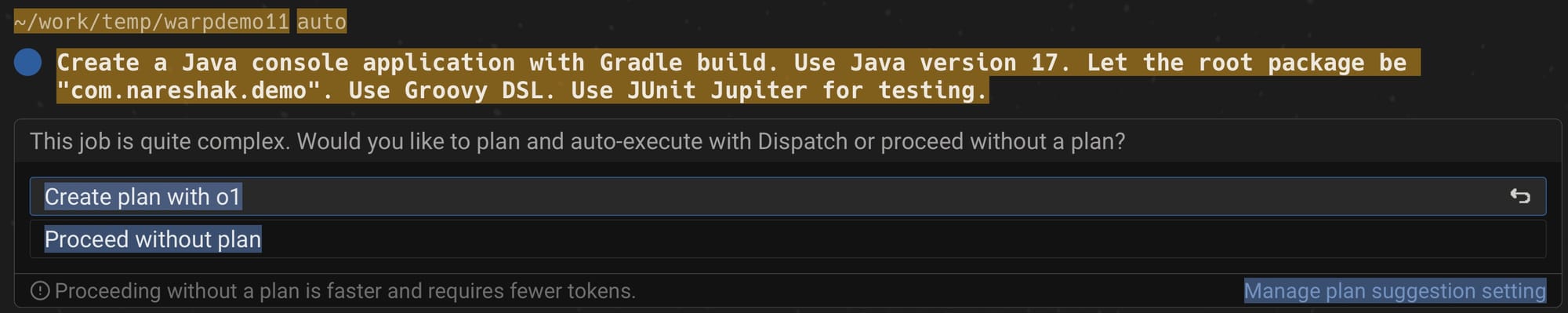Click the auto mode label next to path
1568x313 pixels.
321,21
